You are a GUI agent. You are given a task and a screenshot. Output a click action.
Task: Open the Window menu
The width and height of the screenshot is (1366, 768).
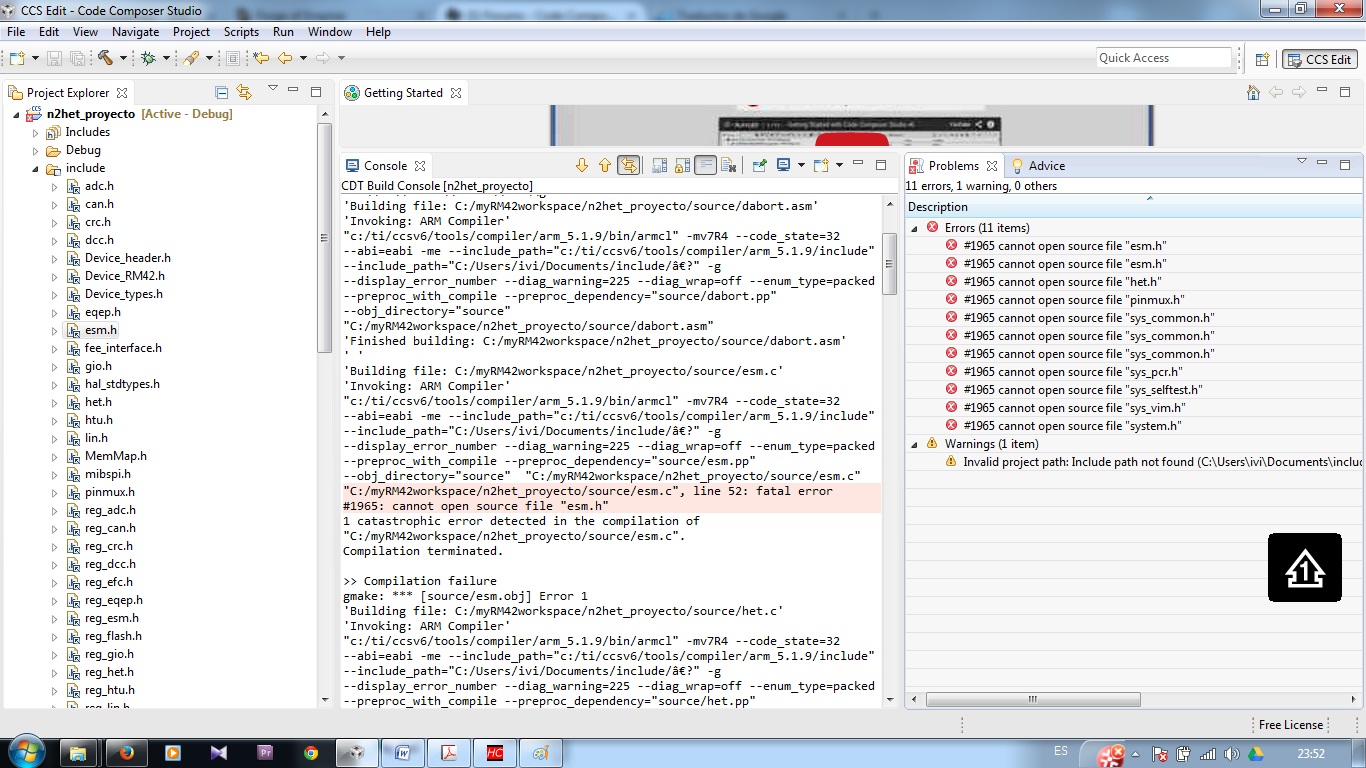coord(329,32)
